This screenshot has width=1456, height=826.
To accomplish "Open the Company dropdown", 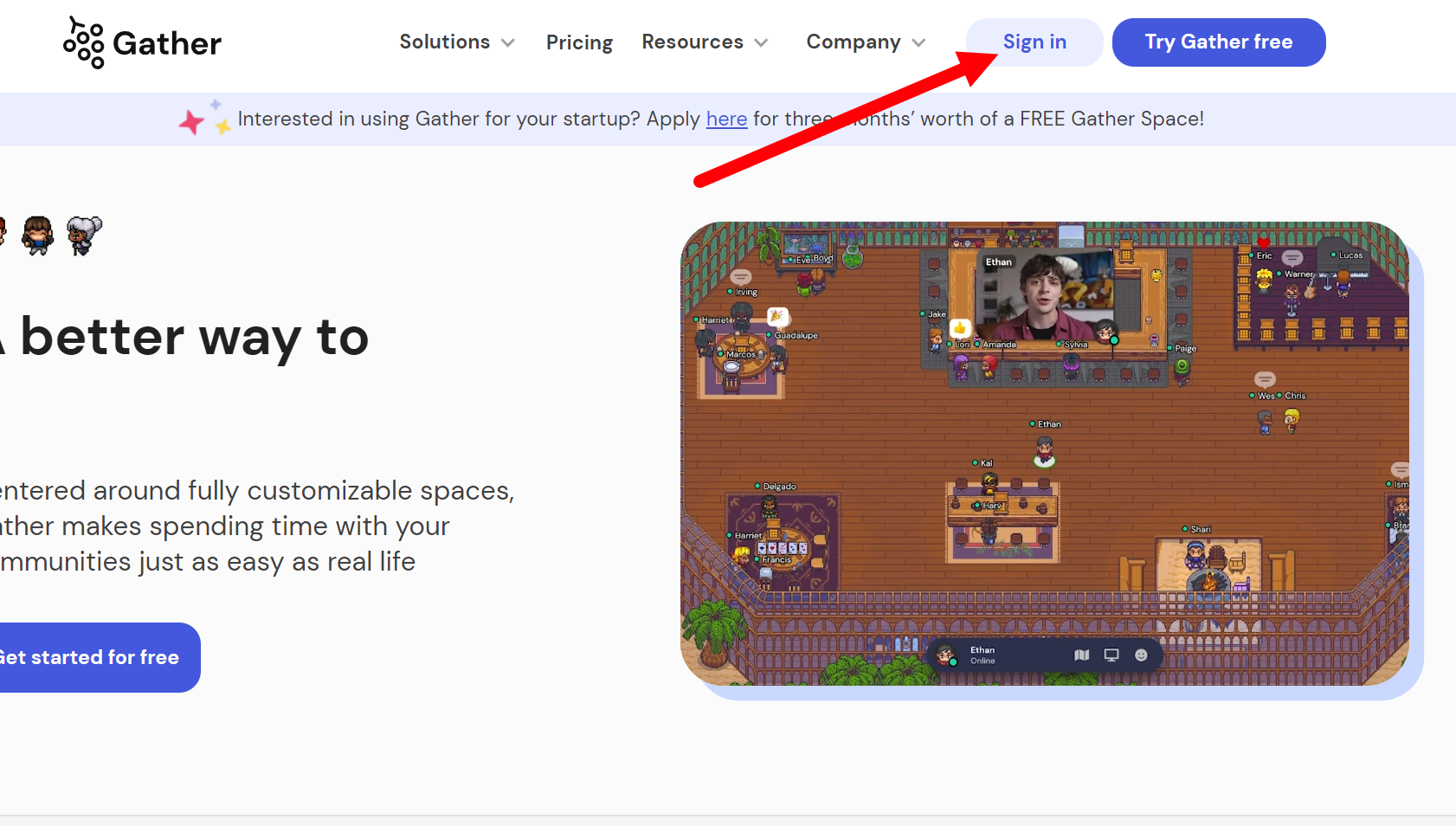I will [x=866, y=42].
